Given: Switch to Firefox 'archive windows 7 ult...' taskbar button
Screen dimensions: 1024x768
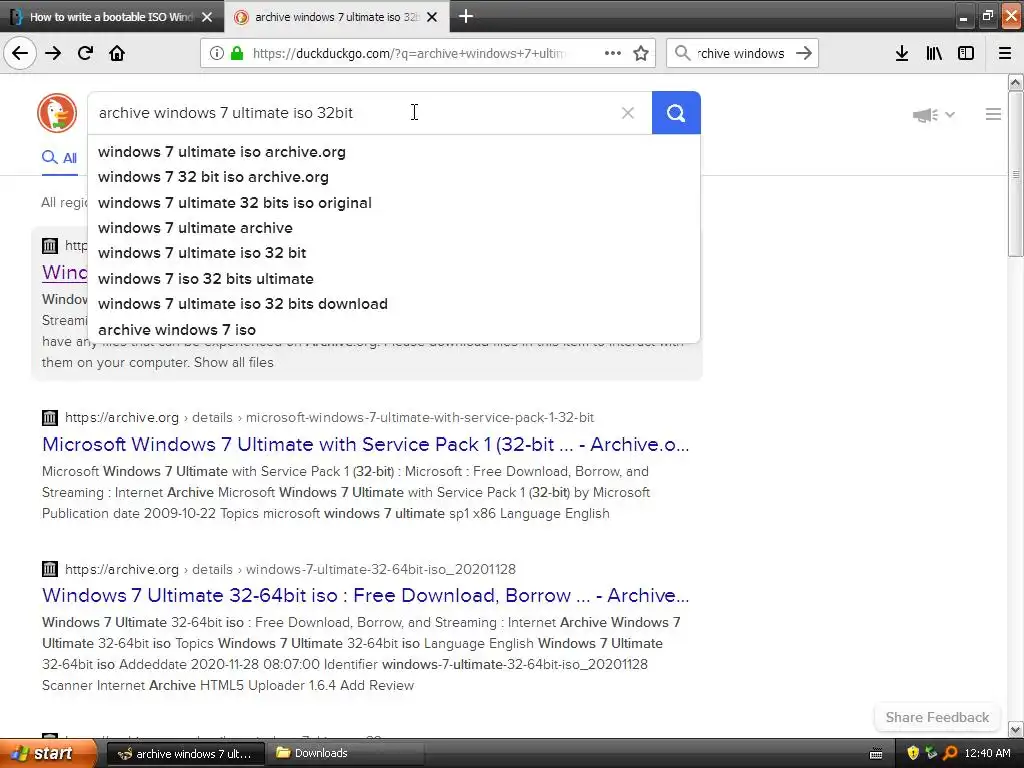Looking at the screenshot, I should pyautogui.click(x=185, y=754).
